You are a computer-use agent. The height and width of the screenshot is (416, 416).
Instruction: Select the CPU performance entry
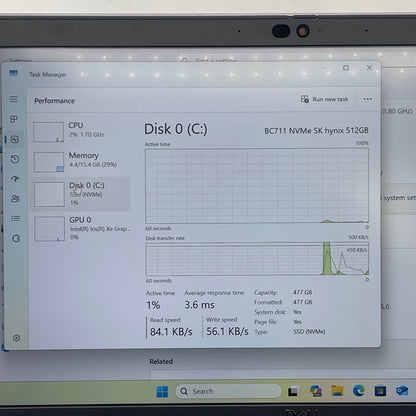[81, 131]
